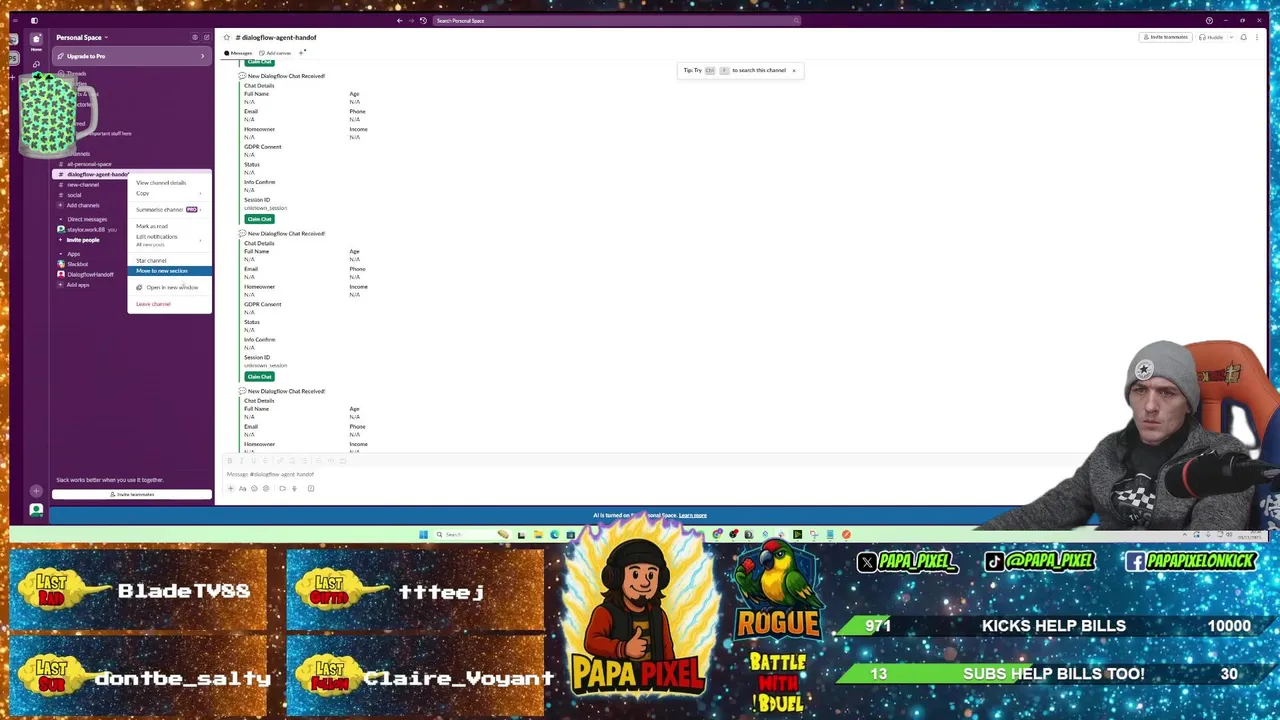The image size is (1280, 720).
Task: Open the Slack history clock icon
Action: tap(423, 21)
